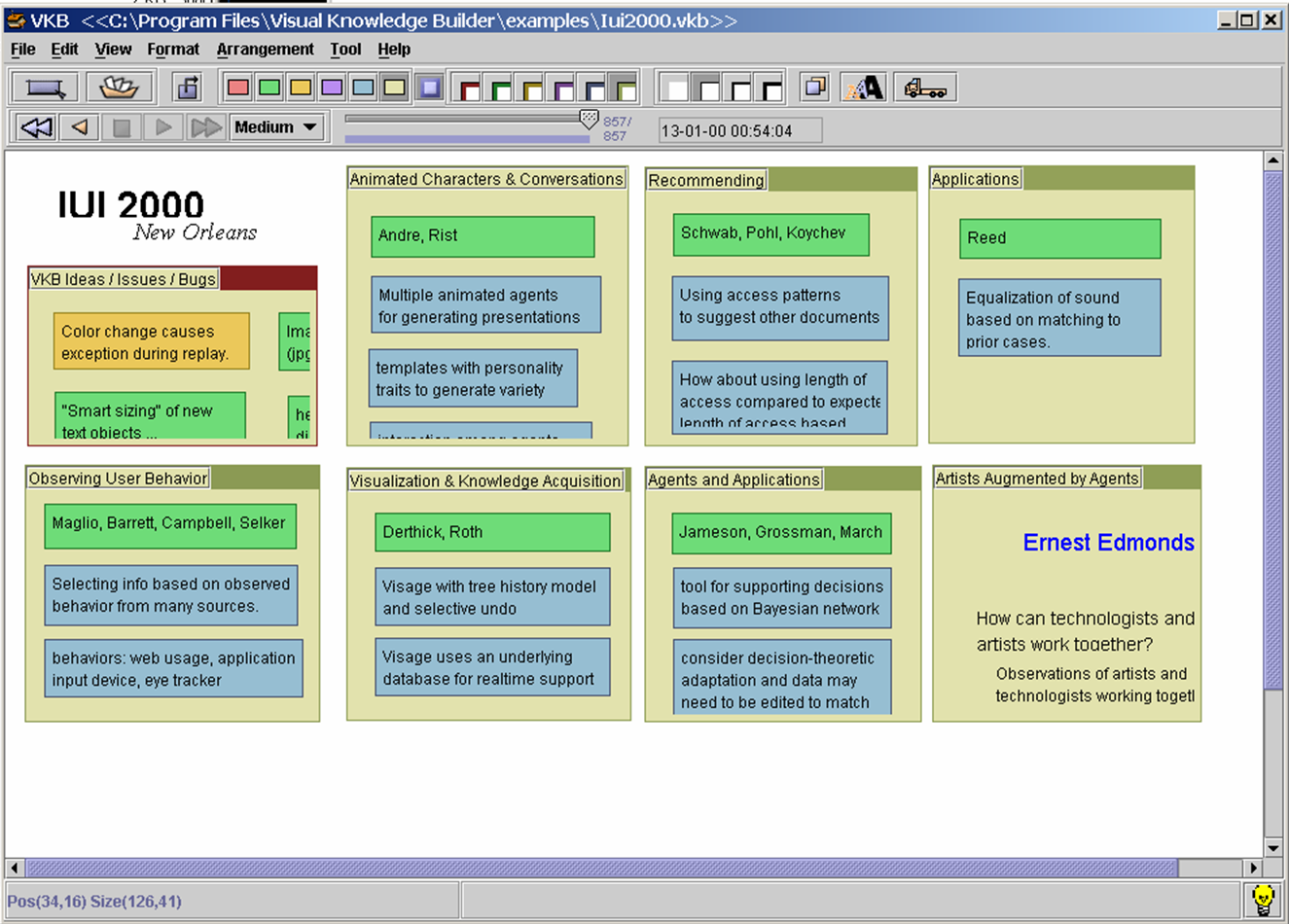
Task: Open the Arrangement menu
Action: point(265,49)
